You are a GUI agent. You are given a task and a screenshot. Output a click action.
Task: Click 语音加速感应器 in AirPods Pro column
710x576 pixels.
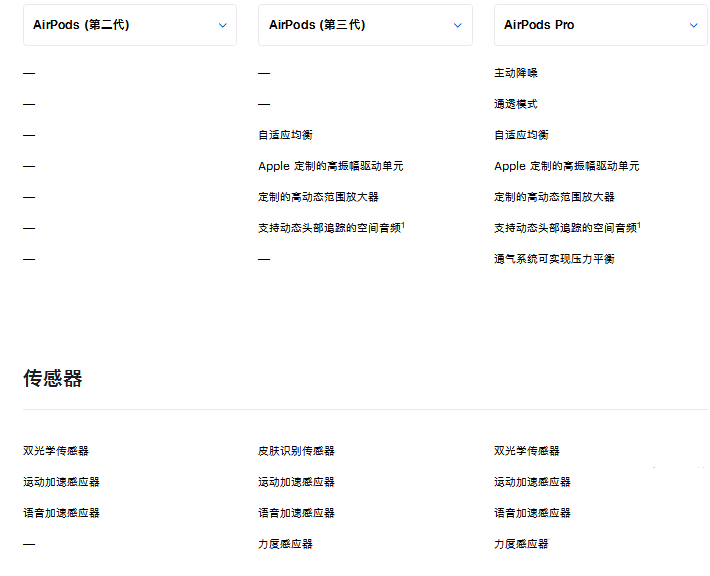pyautogui.click(x=532, y=513)
